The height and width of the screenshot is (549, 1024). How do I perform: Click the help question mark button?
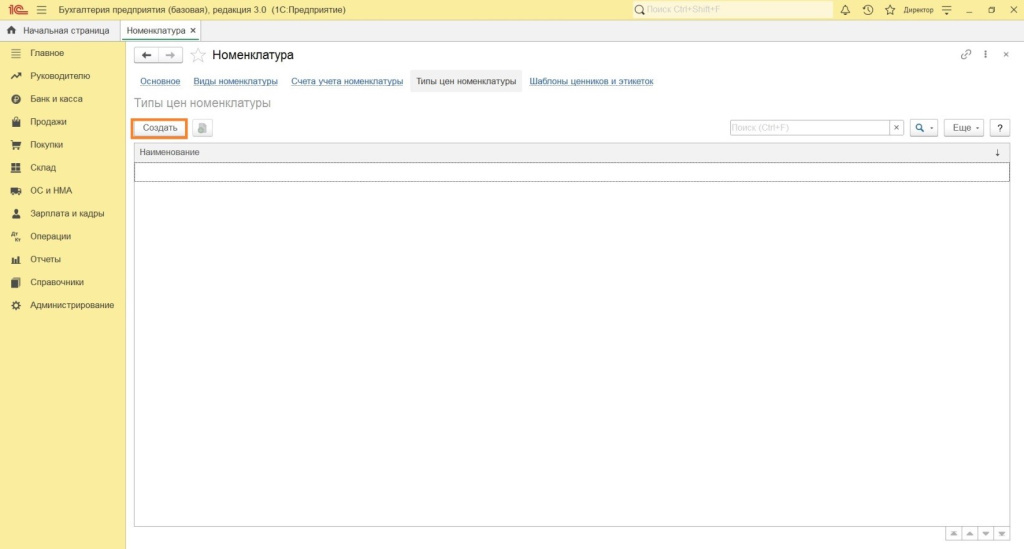coord(999,128)
